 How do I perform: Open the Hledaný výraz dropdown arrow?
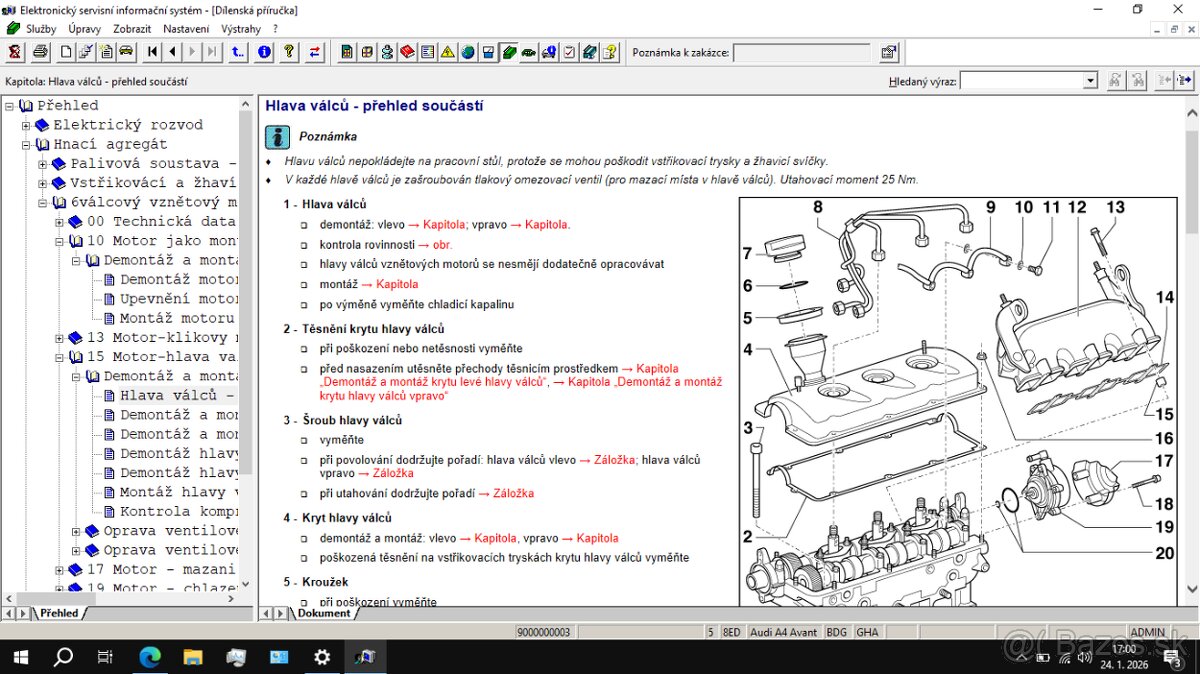[1090, 81]
